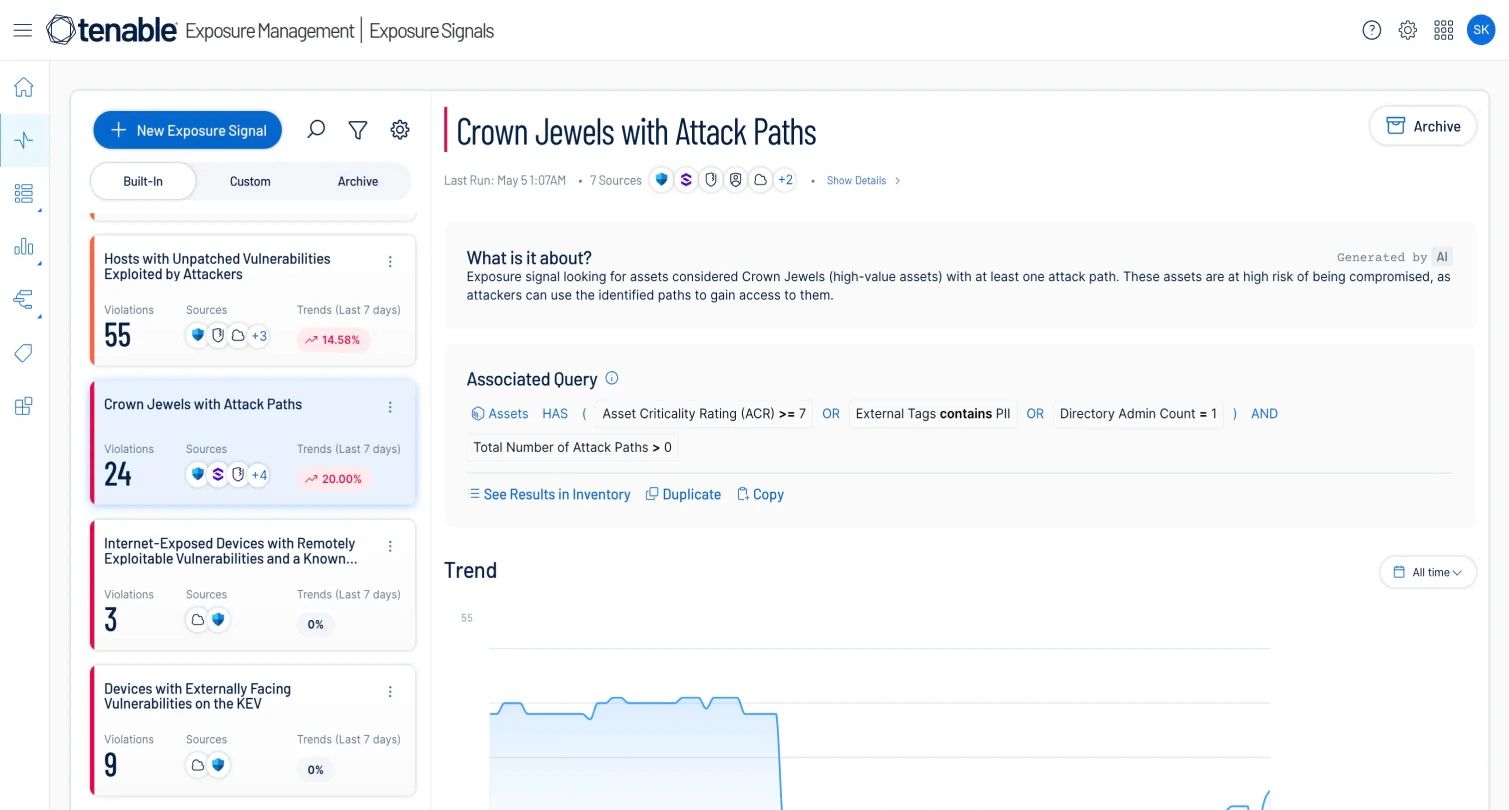Open the Tags sidebar icon

click(x=24, y=353)
